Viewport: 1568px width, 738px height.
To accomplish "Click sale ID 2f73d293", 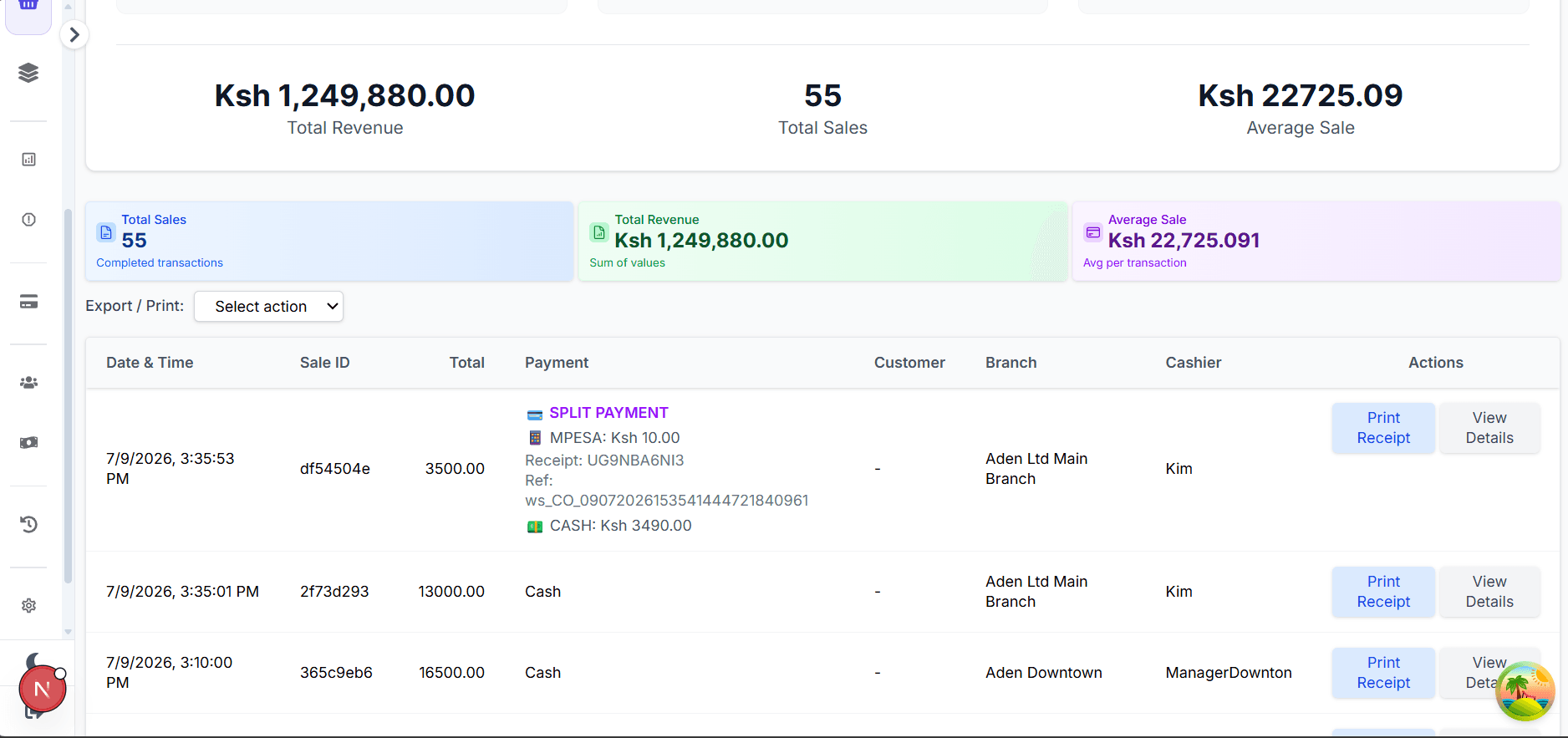I will [x=334, y=592].
